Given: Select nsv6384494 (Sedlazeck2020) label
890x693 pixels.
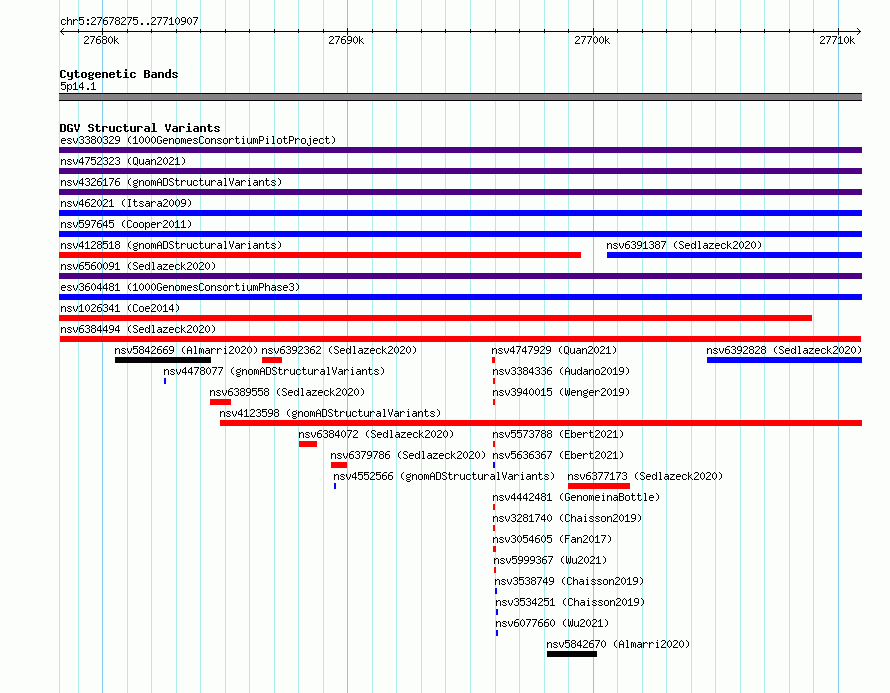Looking at the screenshot, I should coord(138,329).
